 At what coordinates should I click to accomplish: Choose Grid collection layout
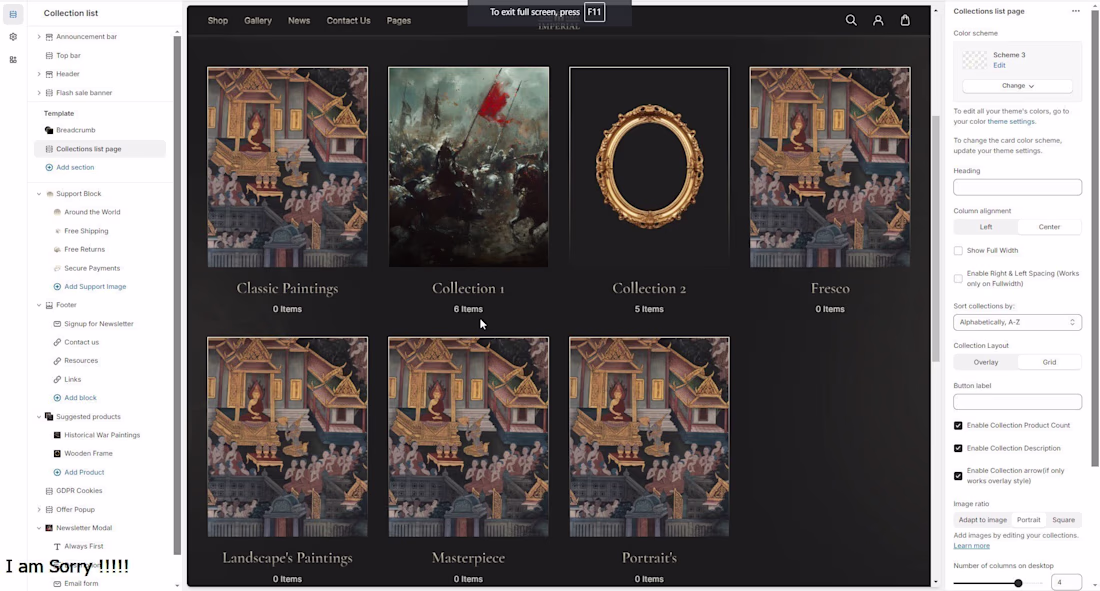click(1049, 362)
